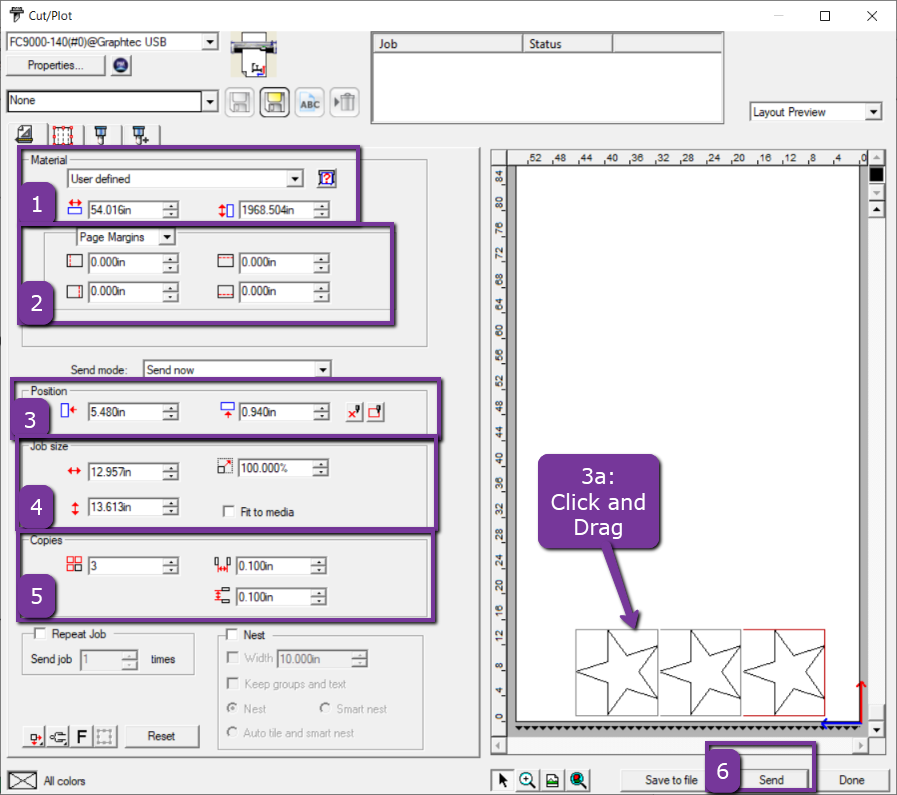Click the fit page view icon
This screenshot has height=795, width=897.
click(552, 780)
